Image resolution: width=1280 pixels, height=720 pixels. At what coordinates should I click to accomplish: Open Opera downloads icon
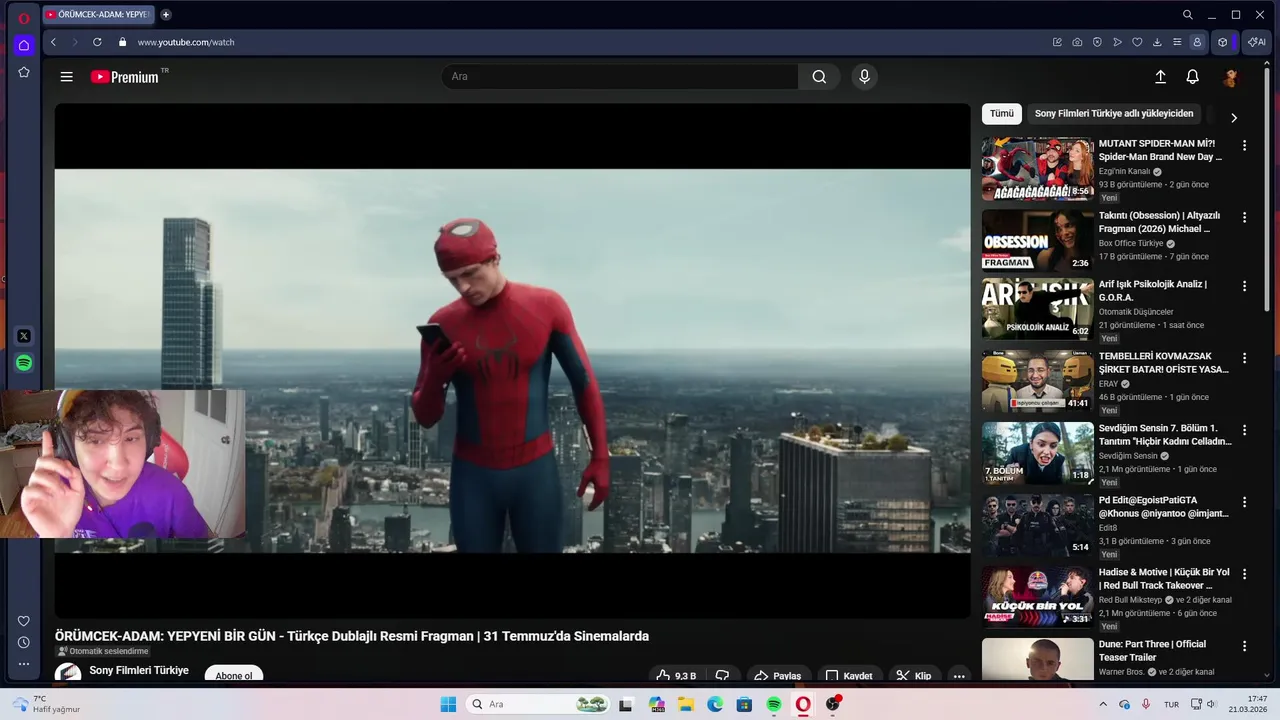(x=1157, y=42)
